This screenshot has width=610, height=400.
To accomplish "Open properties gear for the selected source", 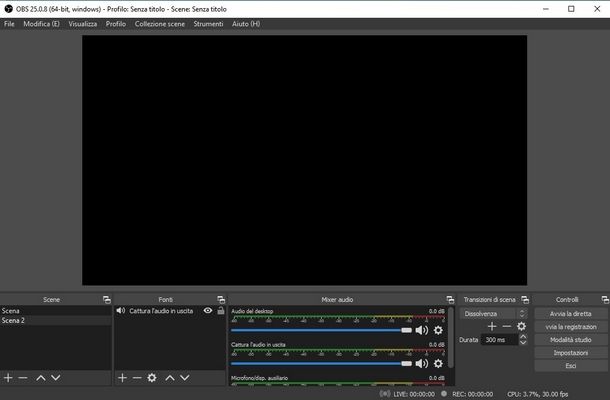I will coord(152,378).
